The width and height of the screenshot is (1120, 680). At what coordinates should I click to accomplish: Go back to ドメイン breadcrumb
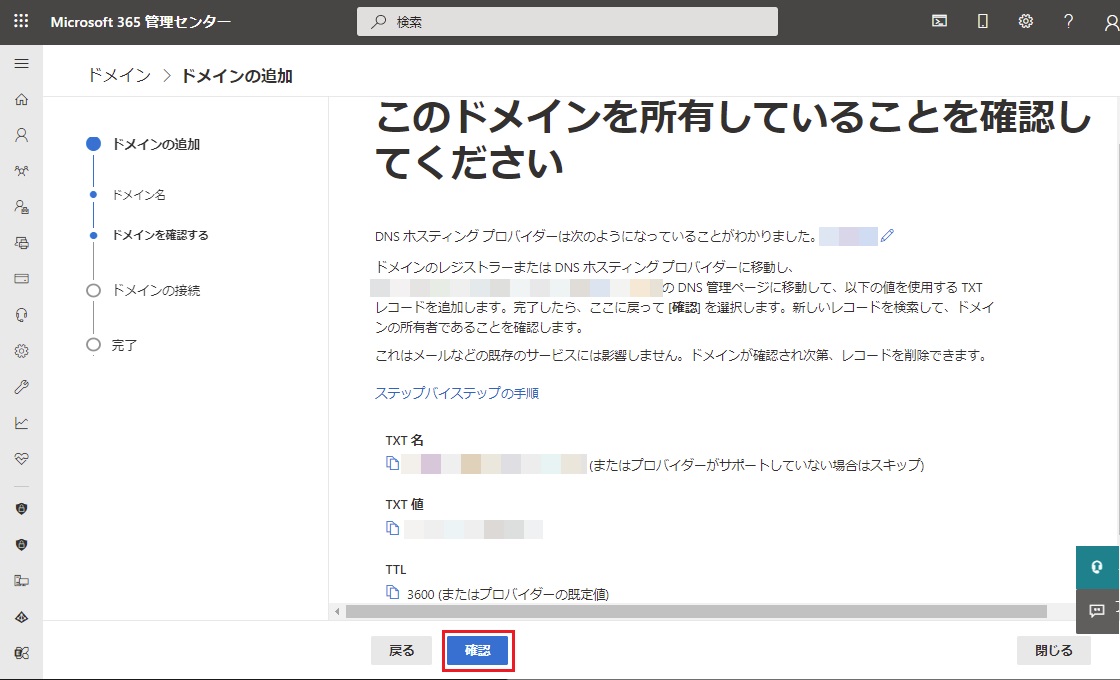pyautogui.click(x=119, y=76)
